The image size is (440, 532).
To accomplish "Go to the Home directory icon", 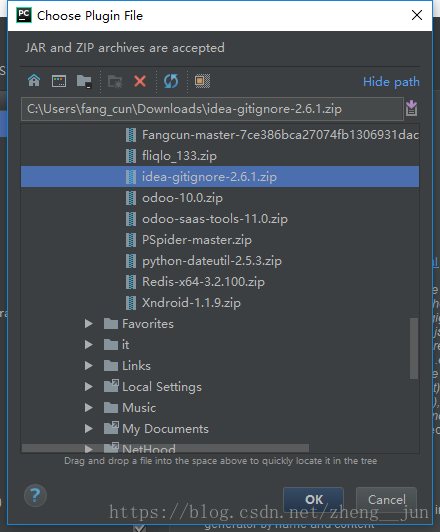I will pos(34,81).
